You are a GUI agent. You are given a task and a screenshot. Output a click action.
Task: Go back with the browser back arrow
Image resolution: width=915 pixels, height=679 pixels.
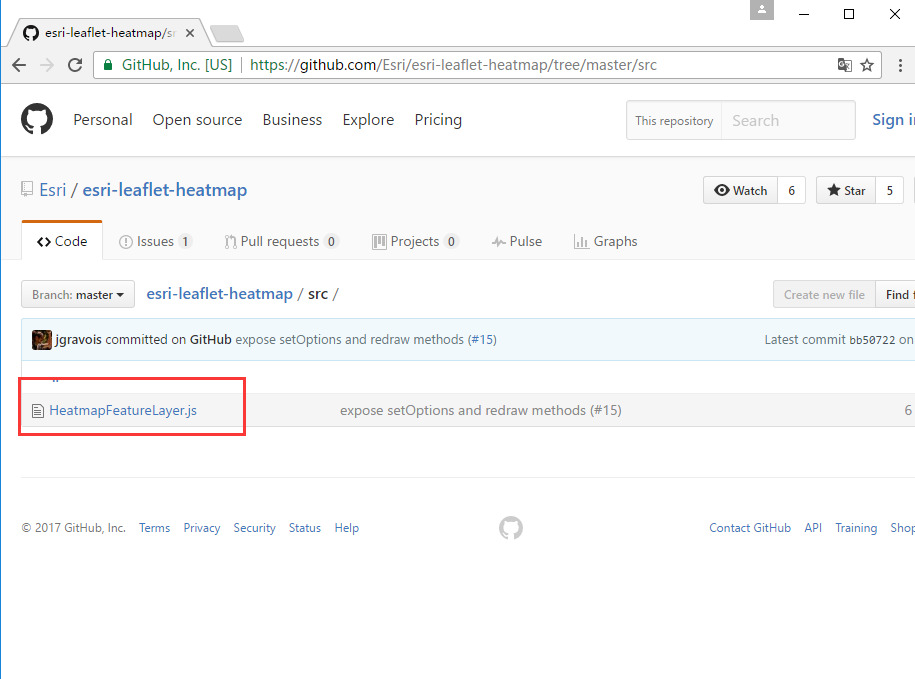19,65
